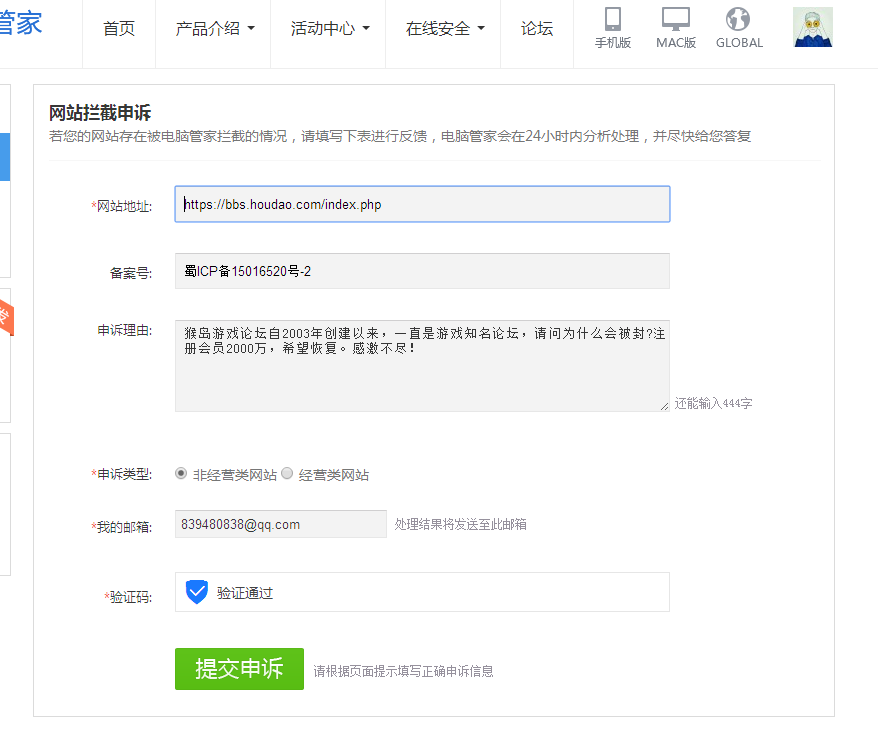Click the 我的邮箱 email field

click(x=281, y=524)
